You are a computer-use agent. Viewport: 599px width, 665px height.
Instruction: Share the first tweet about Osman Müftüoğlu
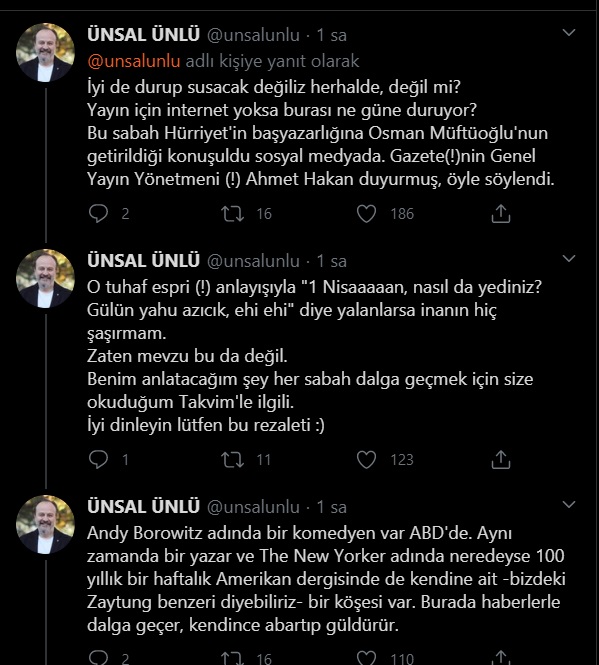click(501, 214)
